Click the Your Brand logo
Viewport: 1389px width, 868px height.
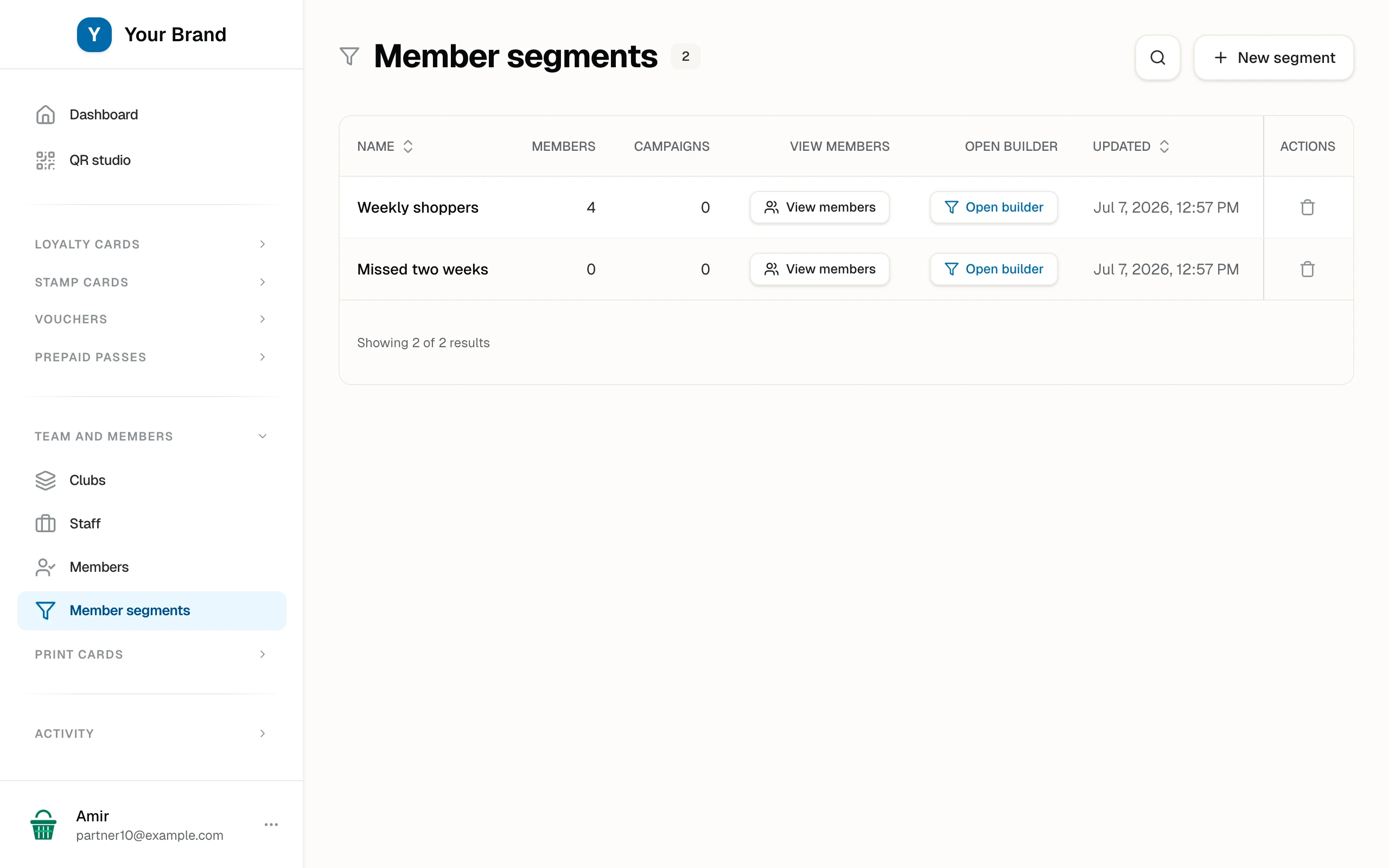(x=94, y=34)
